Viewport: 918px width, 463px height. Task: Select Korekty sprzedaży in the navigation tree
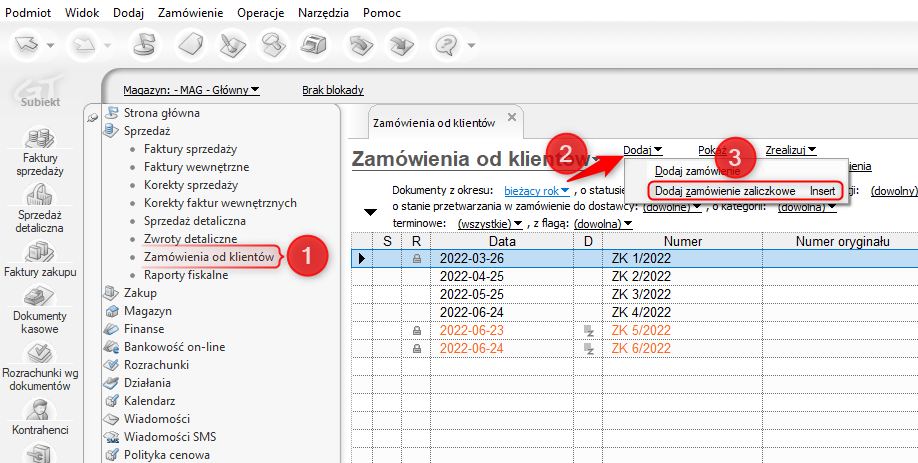point(190,185)
